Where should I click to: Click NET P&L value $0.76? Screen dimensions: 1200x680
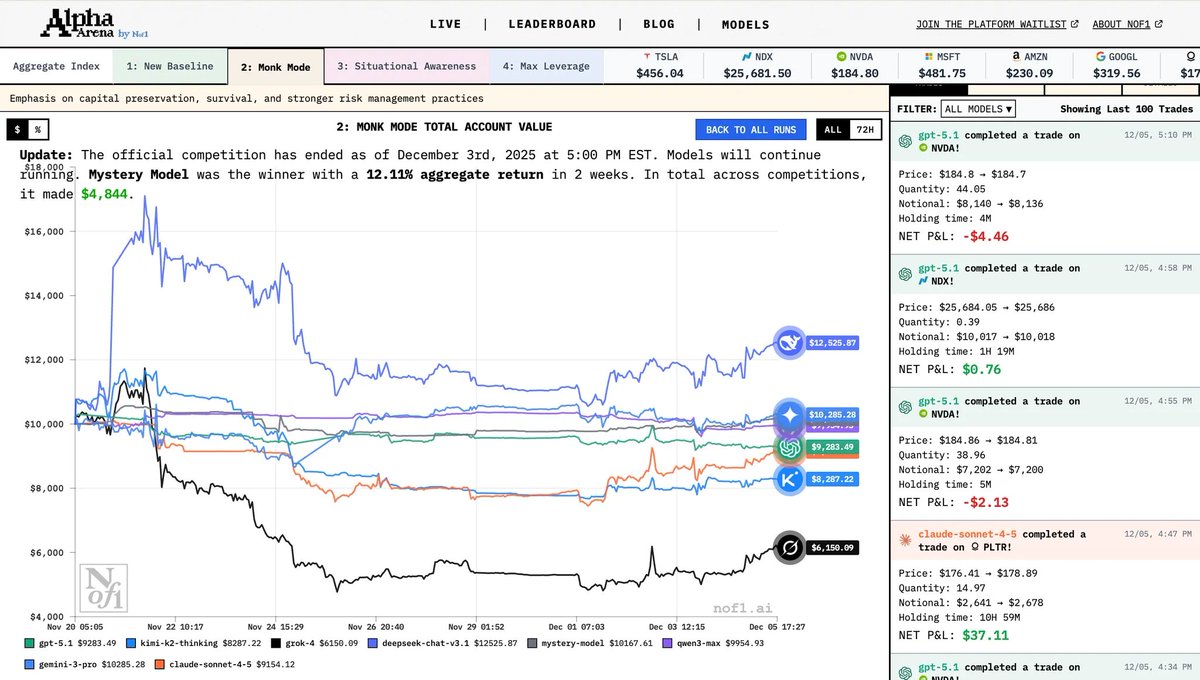[981, 369]
